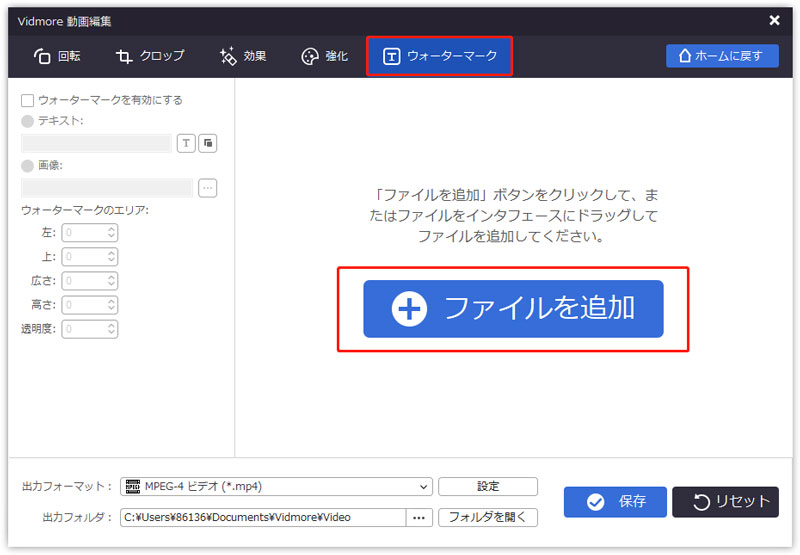Click the large ファイルを追加 button
This screenshot has height=555, width=800.
(513, 309)
